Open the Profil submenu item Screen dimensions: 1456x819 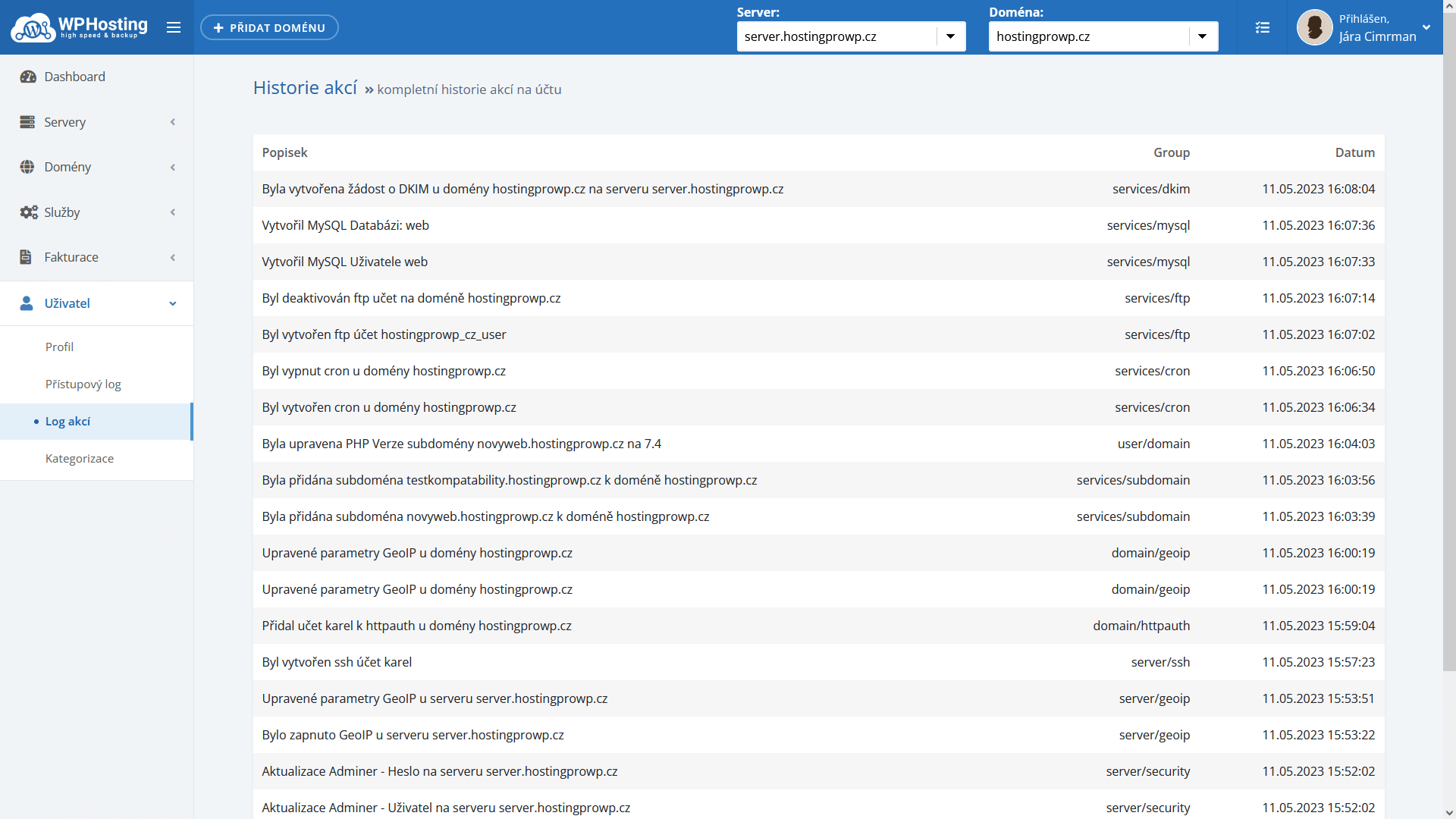(59, 347)
